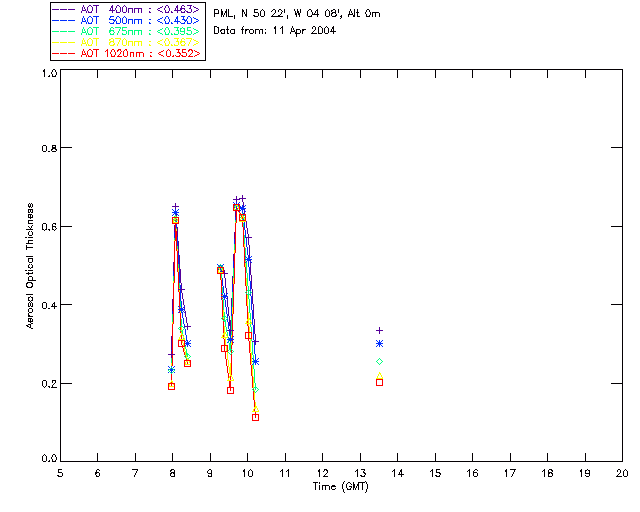The width and height of the screenshot is (640, 512).
Task: Click the x-axis tick label 12
Action: click(322, 472)
